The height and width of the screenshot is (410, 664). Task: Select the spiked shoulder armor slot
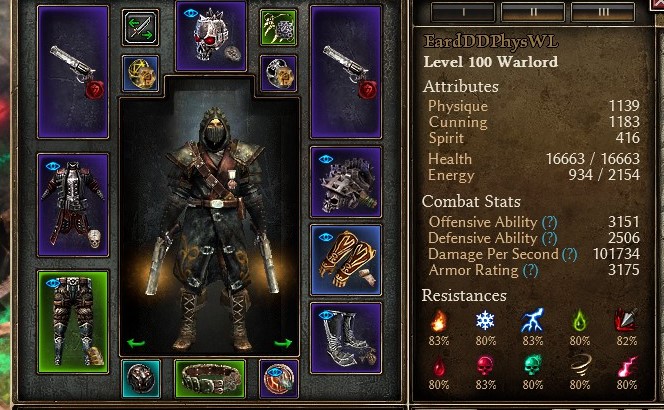click(346, 182)
